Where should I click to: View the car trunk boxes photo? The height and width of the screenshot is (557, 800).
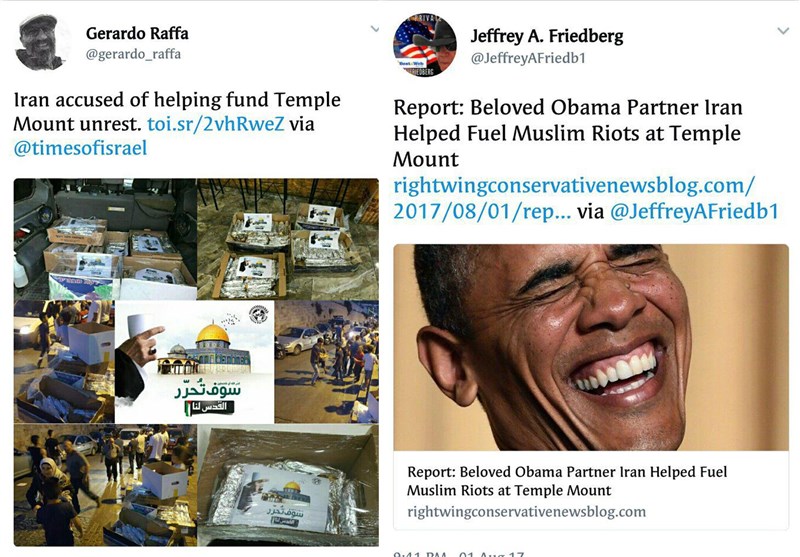pyautogui.click(x=105, y=239)
